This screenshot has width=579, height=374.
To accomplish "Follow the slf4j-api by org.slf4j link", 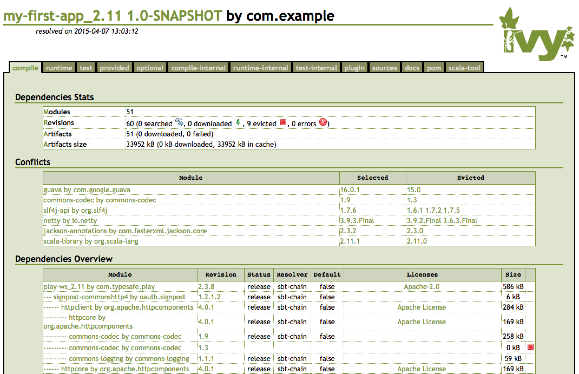I will click(75, 210).
